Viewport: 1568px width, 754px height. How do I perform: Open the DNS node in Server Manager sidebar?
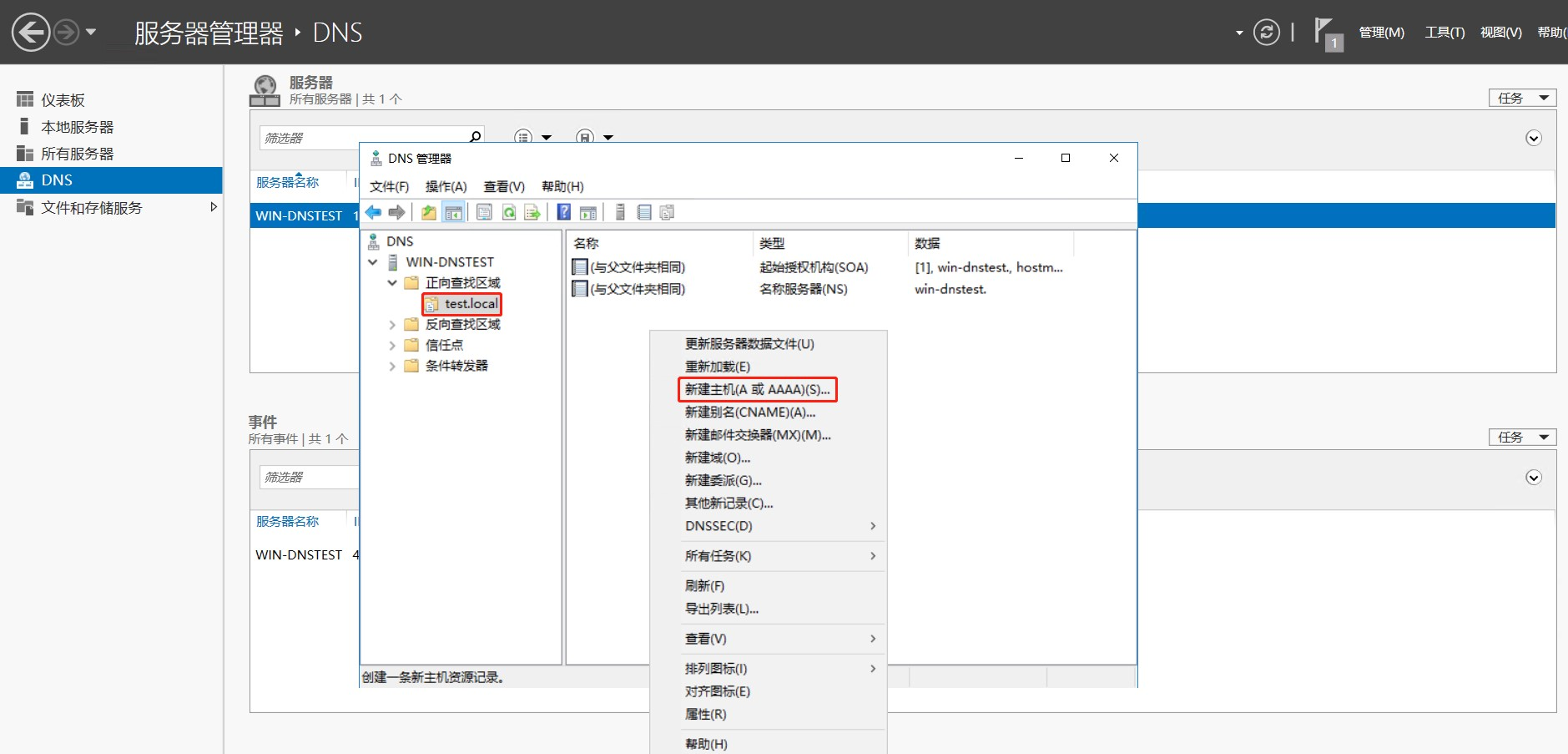[55, 180]
